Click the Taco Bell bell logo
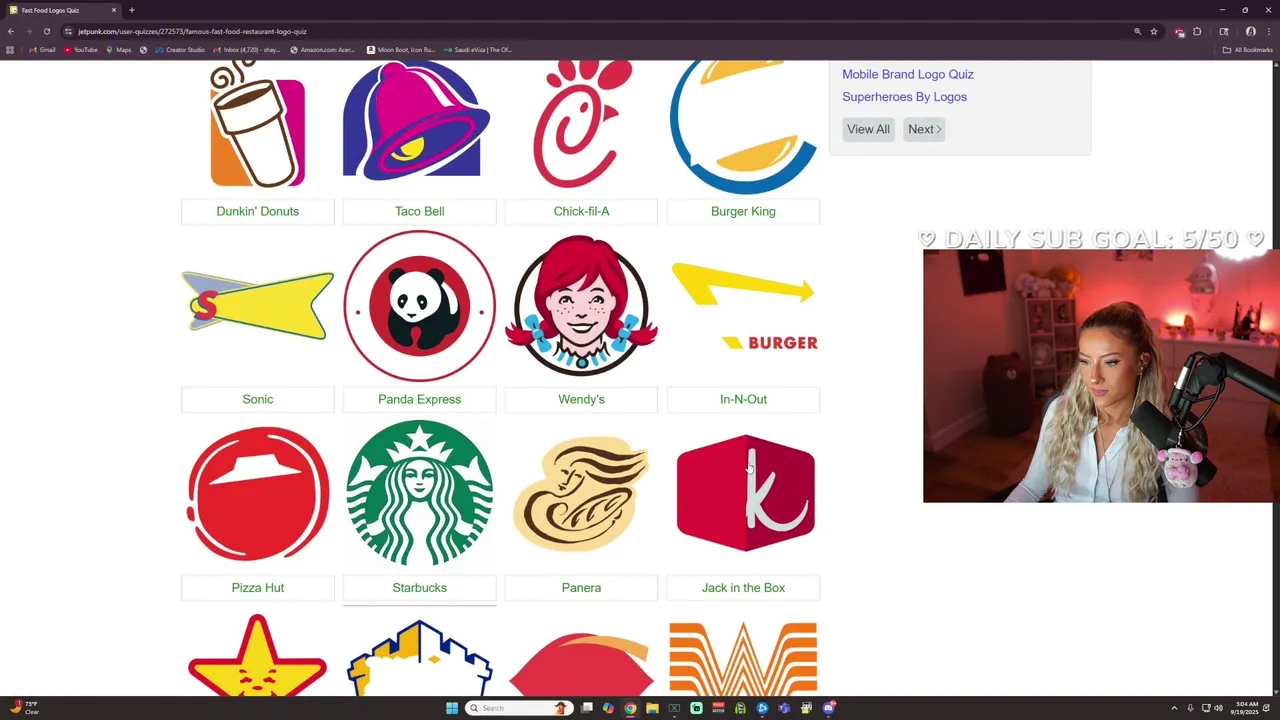Viewport: 1280px width, 720px height. pos(416,120)
